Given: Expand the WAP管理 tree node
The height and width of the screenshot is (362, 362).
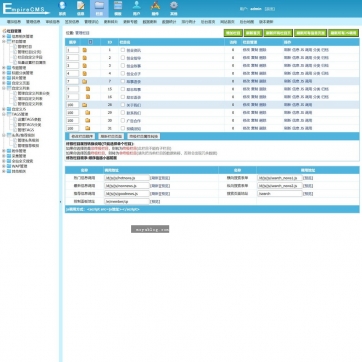Looking at the screenshot, I should pyautogui.click(x=4, y=166).
